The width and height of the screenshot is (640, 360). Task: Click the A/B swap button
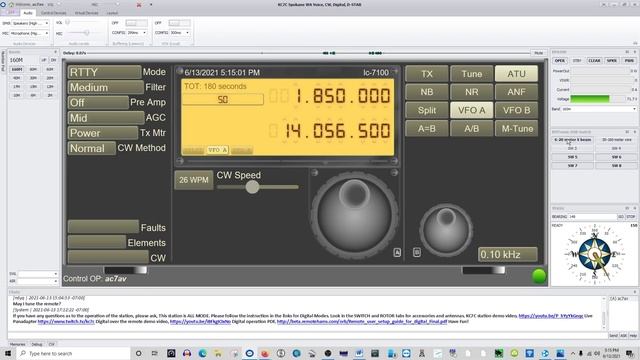(471, 129)
